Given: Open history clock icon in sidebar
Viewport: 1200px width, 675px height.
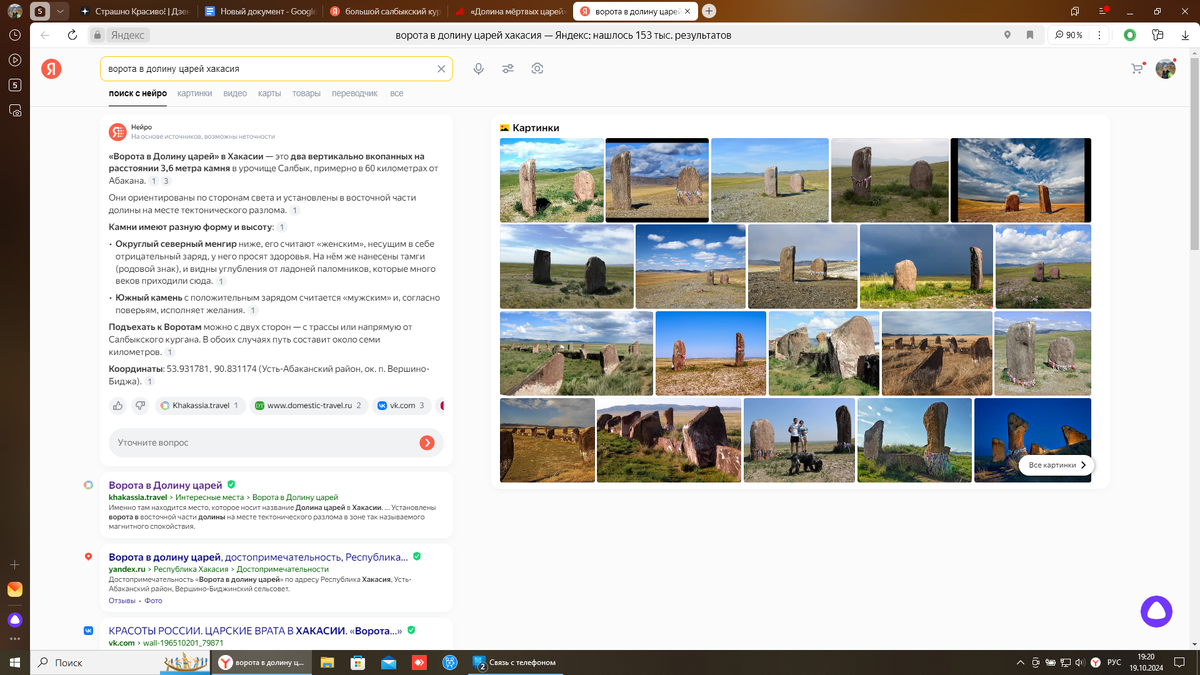Looking at the screenshot, I should tap(15, 35).
